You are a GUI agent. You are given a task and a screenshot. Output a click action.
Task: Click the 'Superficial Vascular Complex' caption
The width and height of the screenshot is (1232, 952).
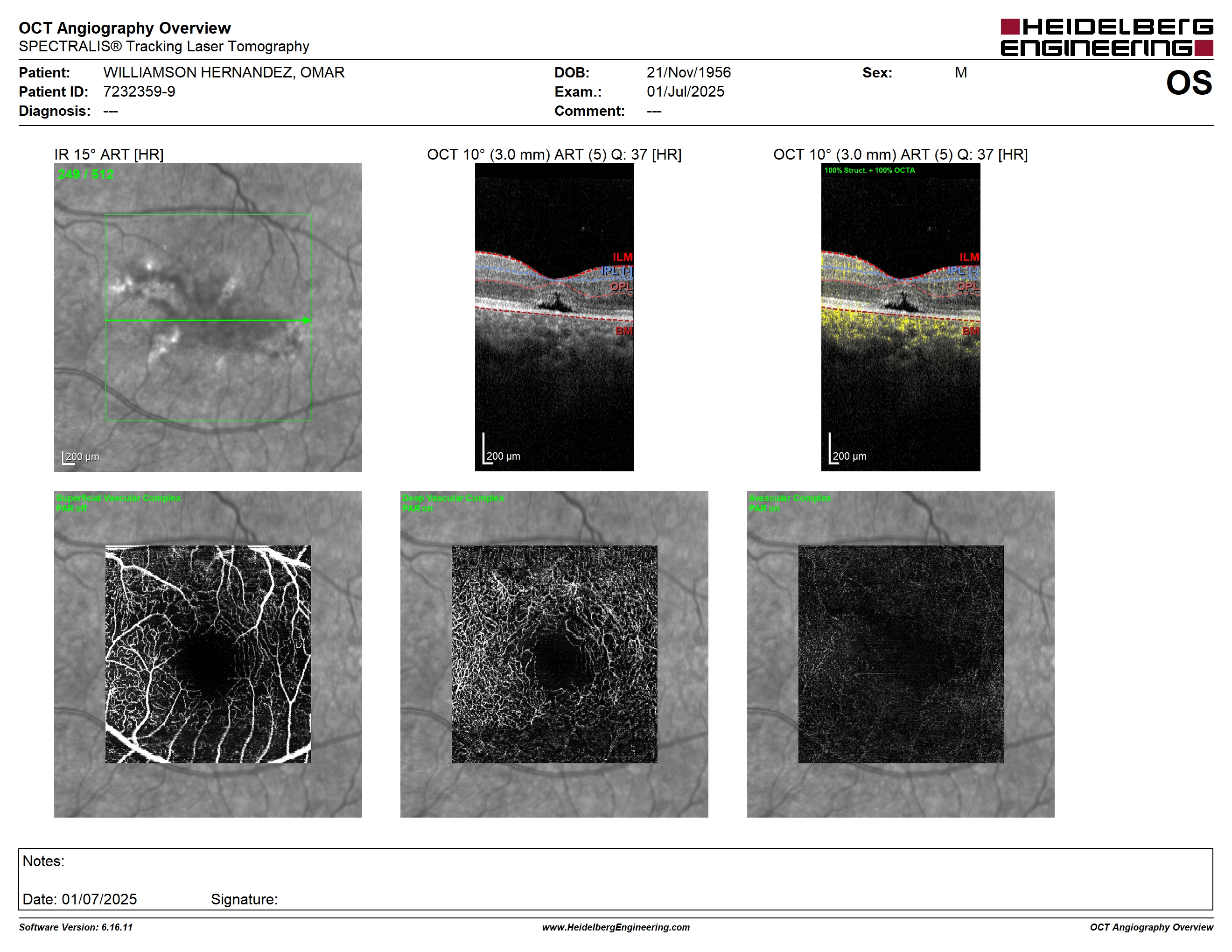pos(119,498)
